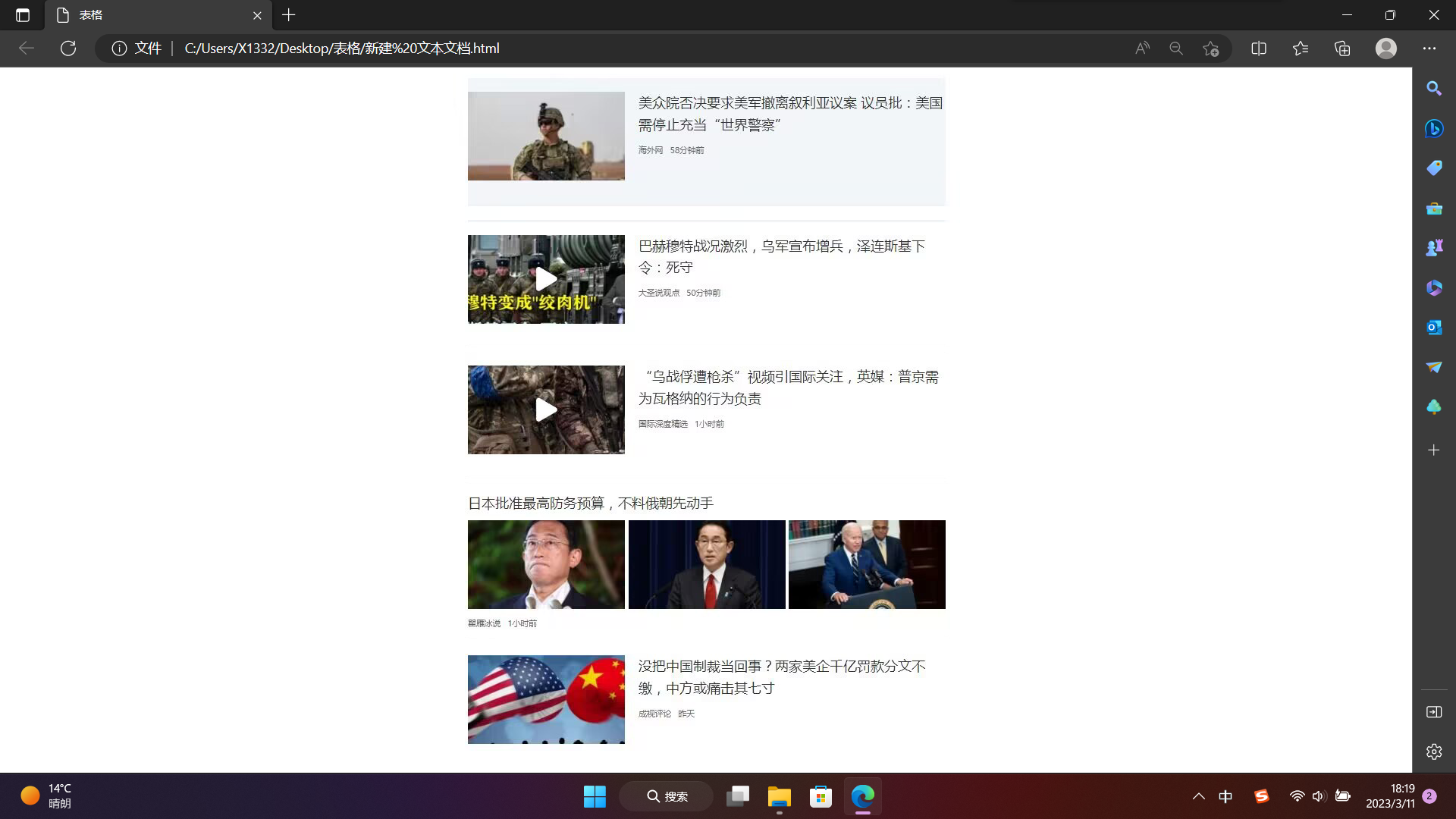Screen dimensions: 1456x819
Task: Select the 表格 browser tab
Action: point(158,15)
